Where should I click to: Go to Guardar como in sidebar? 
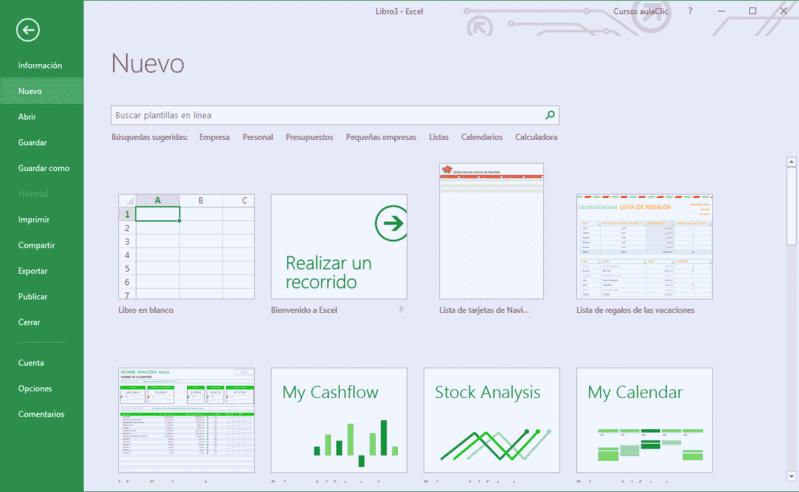click(44, 168)
